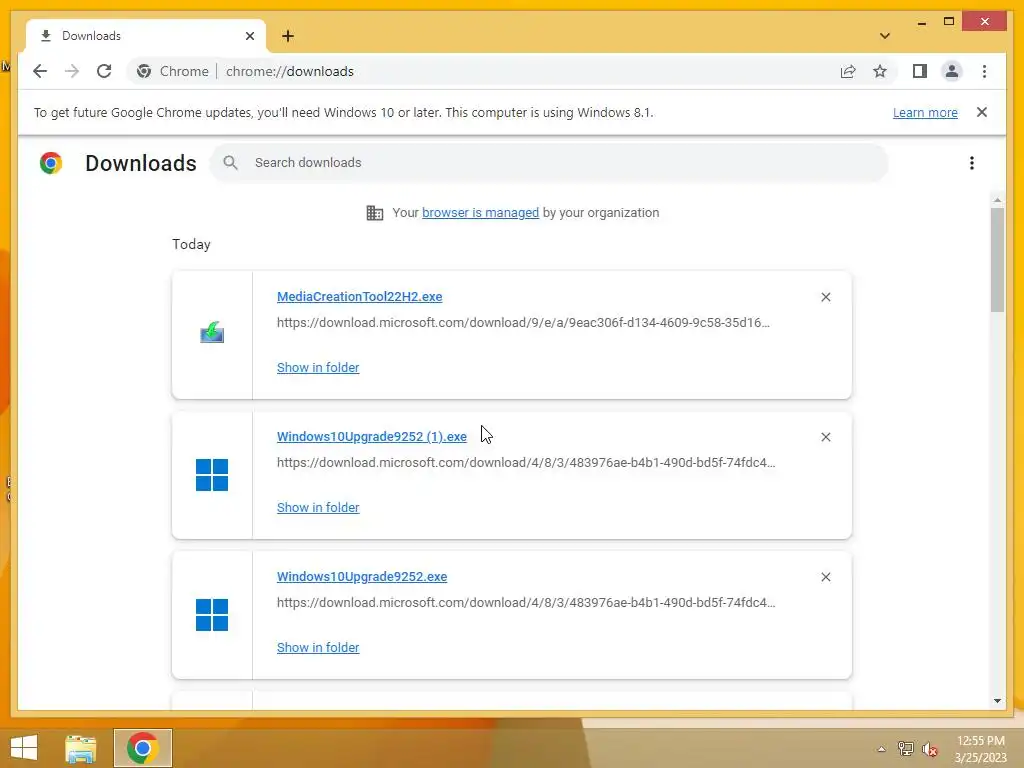Expand the tab search chevron

pos(885,36)
